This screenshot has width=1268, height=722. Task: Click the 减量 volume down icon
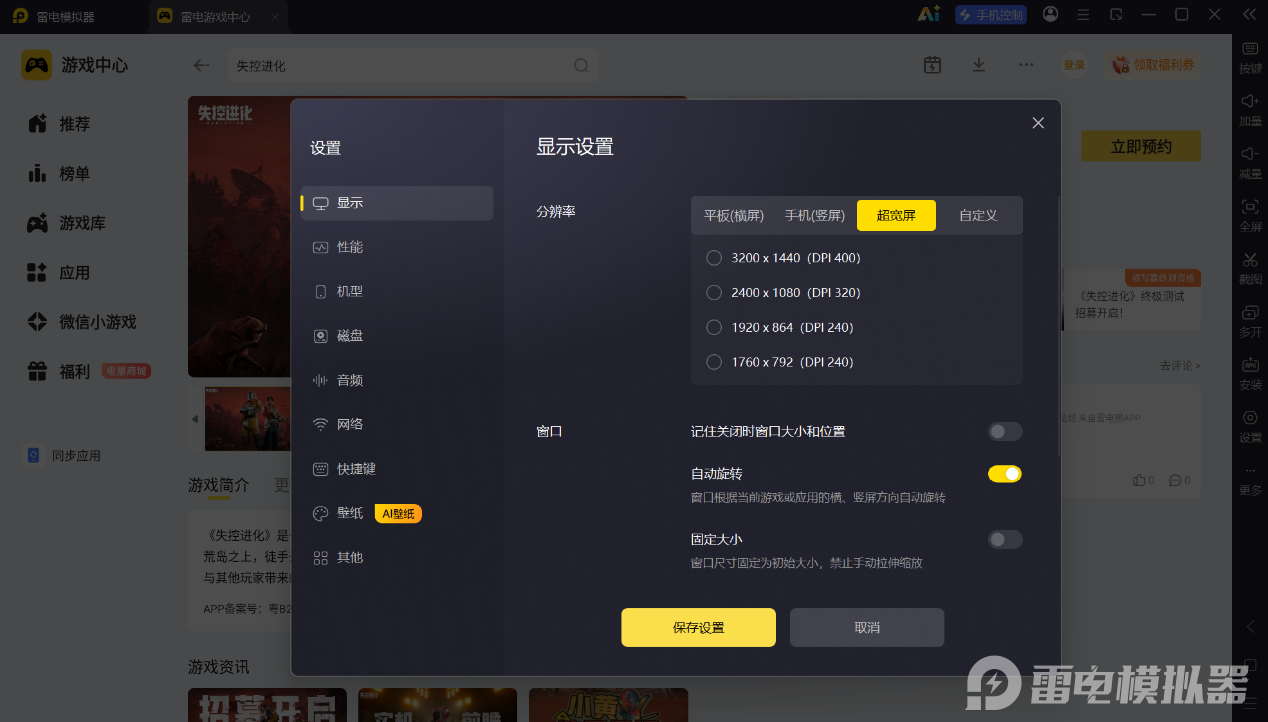(x=1250, y=163)
